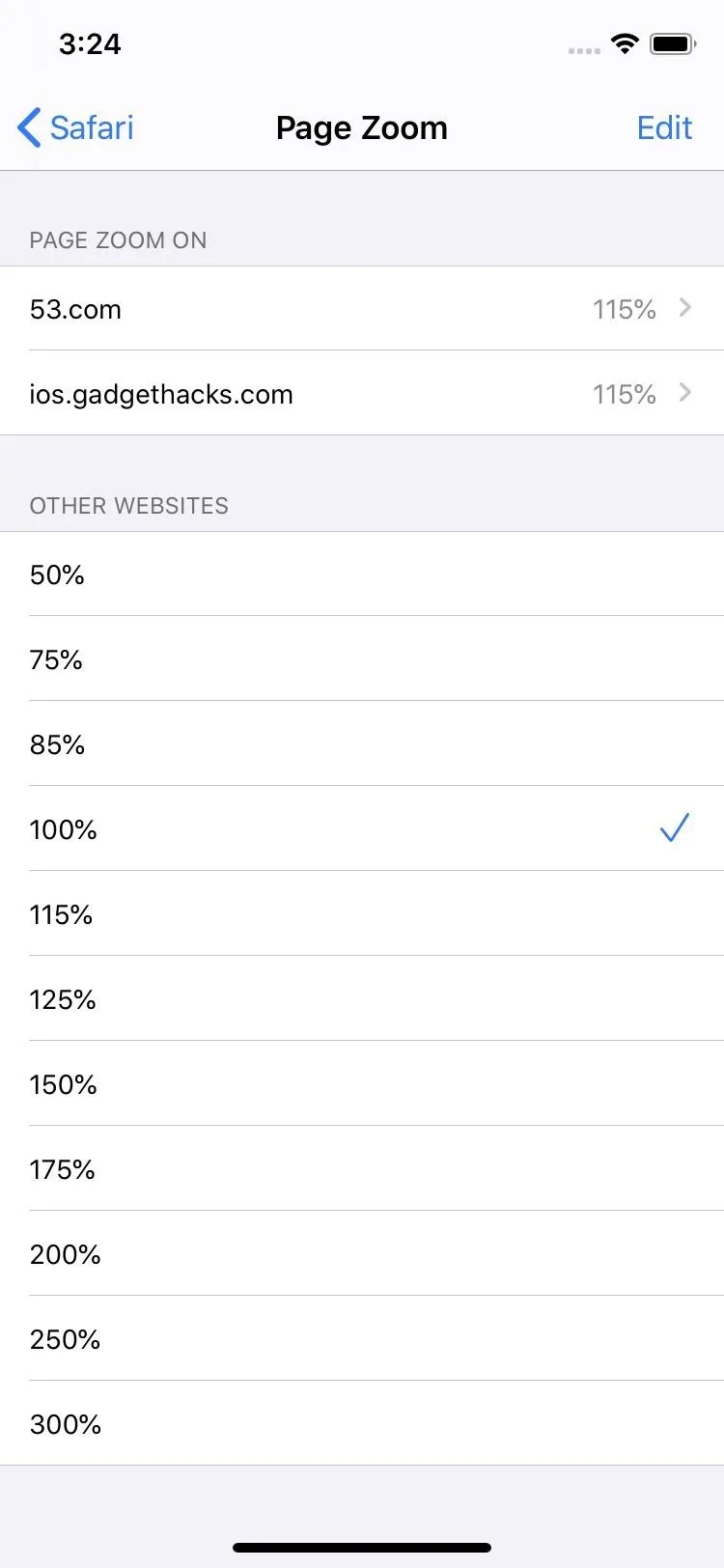Viewport: 724px width, 1568px height.
Task: Tap the blue checkmark next to 100%
Action: pyautogui.click(x=675, y=827)
